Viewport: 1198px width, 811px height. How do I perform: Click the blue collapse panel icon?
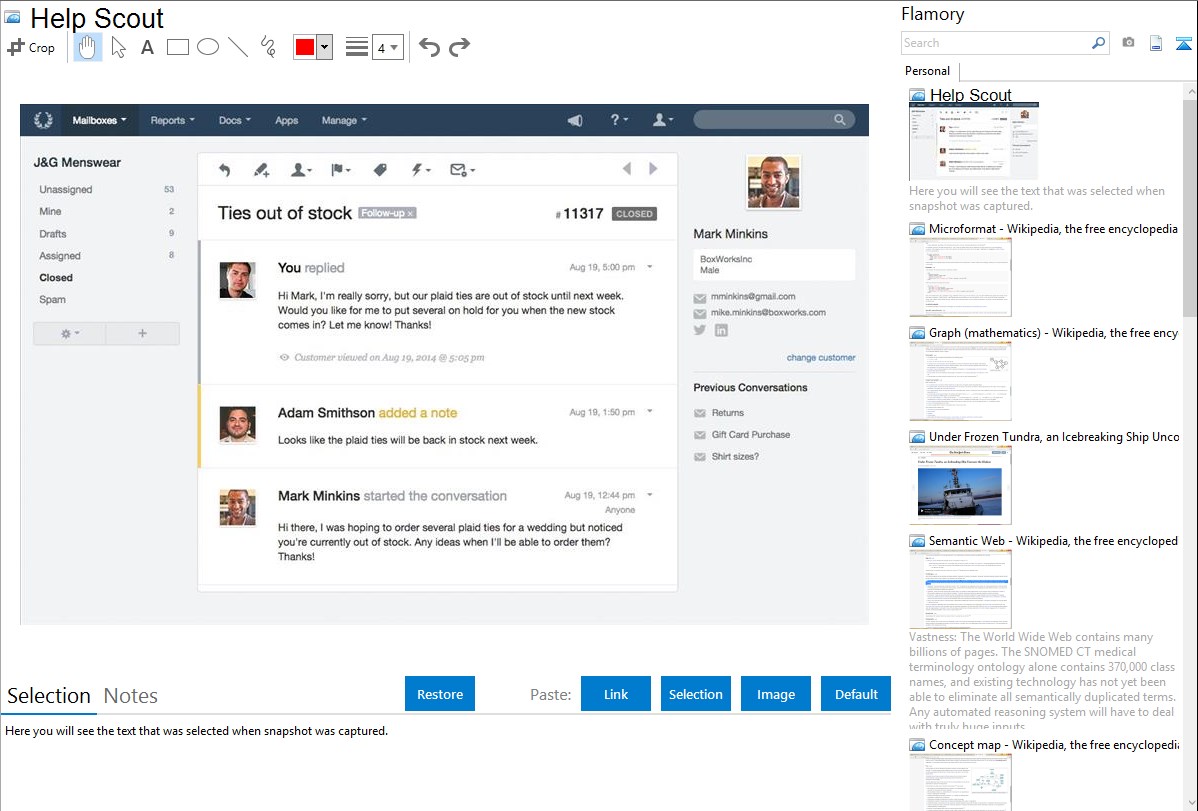(1183, 43)
